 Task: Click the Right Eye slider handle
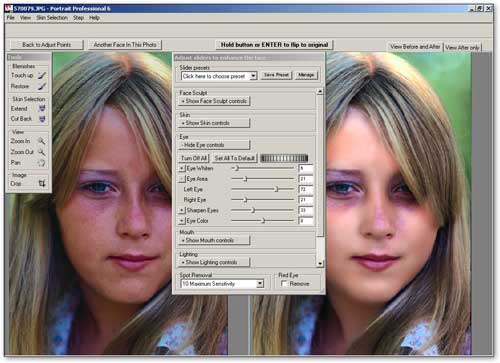pos(245,200)
